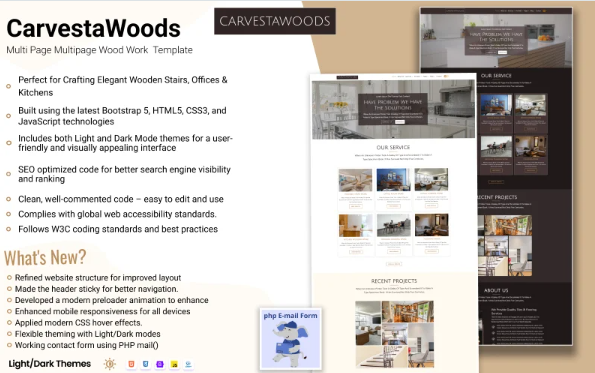This screenshot has height=373, width=595.
Task: Open the blue-wall service card in the dark preview
Action: [x=496, y=113]
